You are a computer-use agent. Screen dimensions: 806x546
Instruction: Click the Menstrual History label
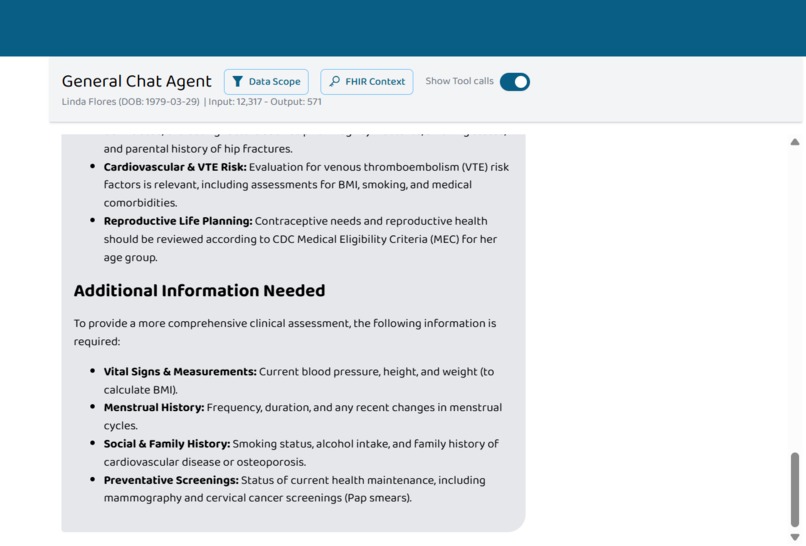click(x=154, y=408)
